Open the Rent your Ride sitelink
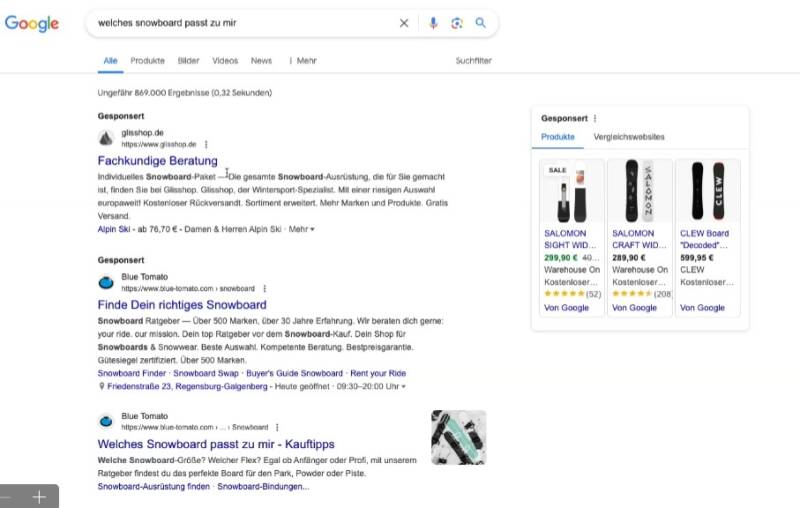Image resolution: width=800 pixels, height=508 pixels. (378, 373)
